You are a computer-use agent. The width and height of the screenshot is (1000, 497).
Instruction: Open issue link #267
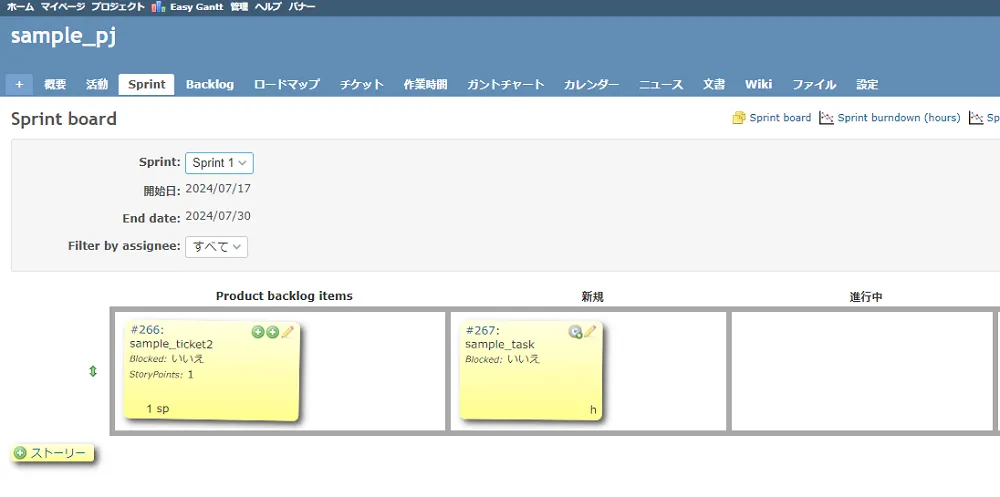483,330
